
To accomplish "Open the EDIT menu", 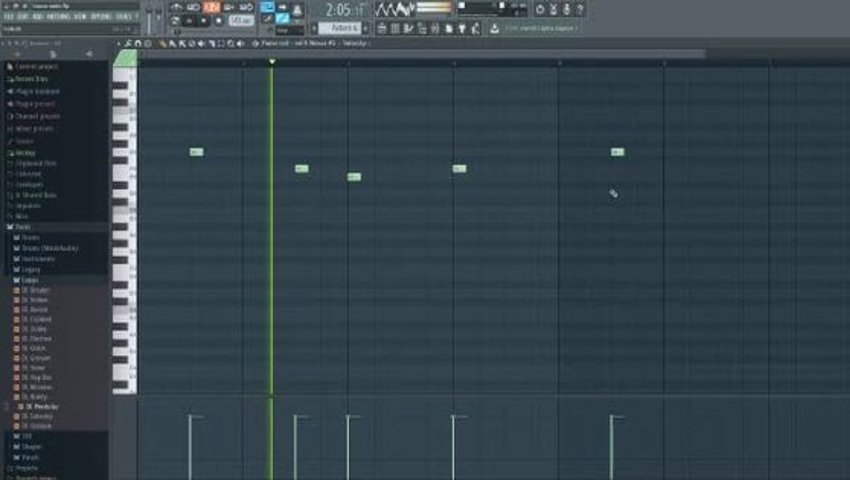I will 22,17.
